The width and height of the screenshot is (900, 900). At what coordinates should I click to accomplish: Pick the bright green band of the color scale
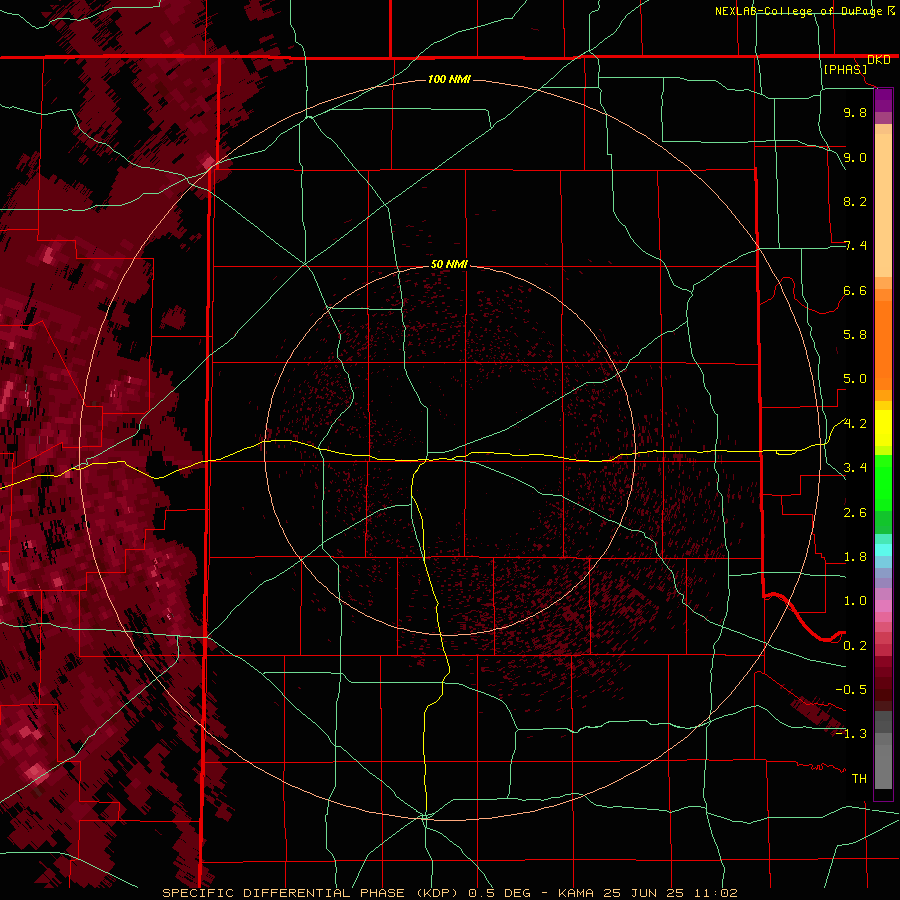pos(883,483)
